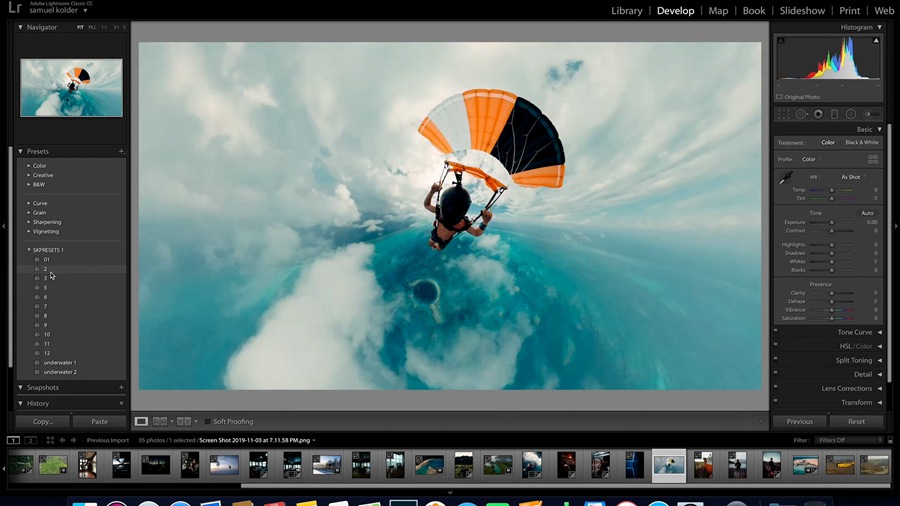Select the Graduated Filter tool
The width and height of the screenshot is (900, 506).
(x=835, y=114)
